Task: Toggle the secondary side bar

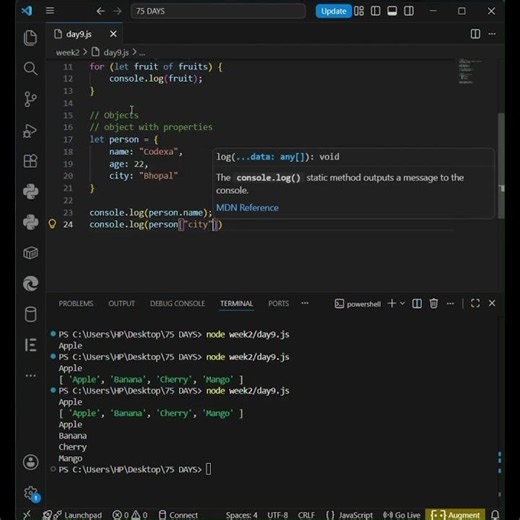Action: 409,11
